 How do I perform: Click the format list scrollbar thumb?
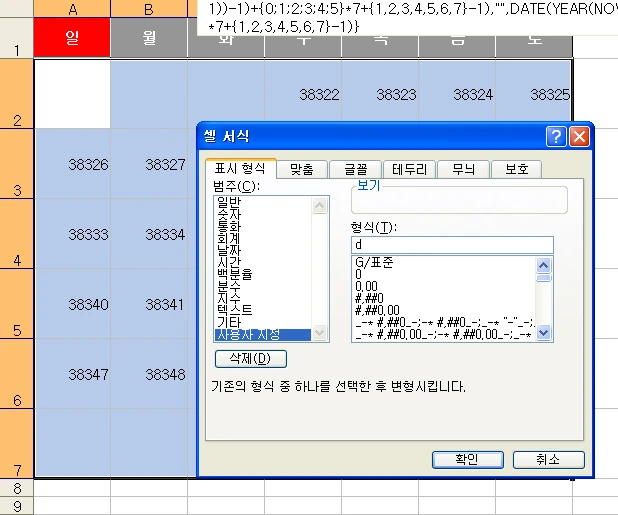pos(544,278)
